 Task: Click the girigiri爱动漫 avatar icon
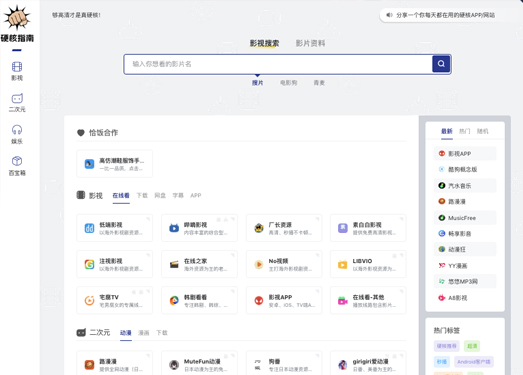[343, 365]
